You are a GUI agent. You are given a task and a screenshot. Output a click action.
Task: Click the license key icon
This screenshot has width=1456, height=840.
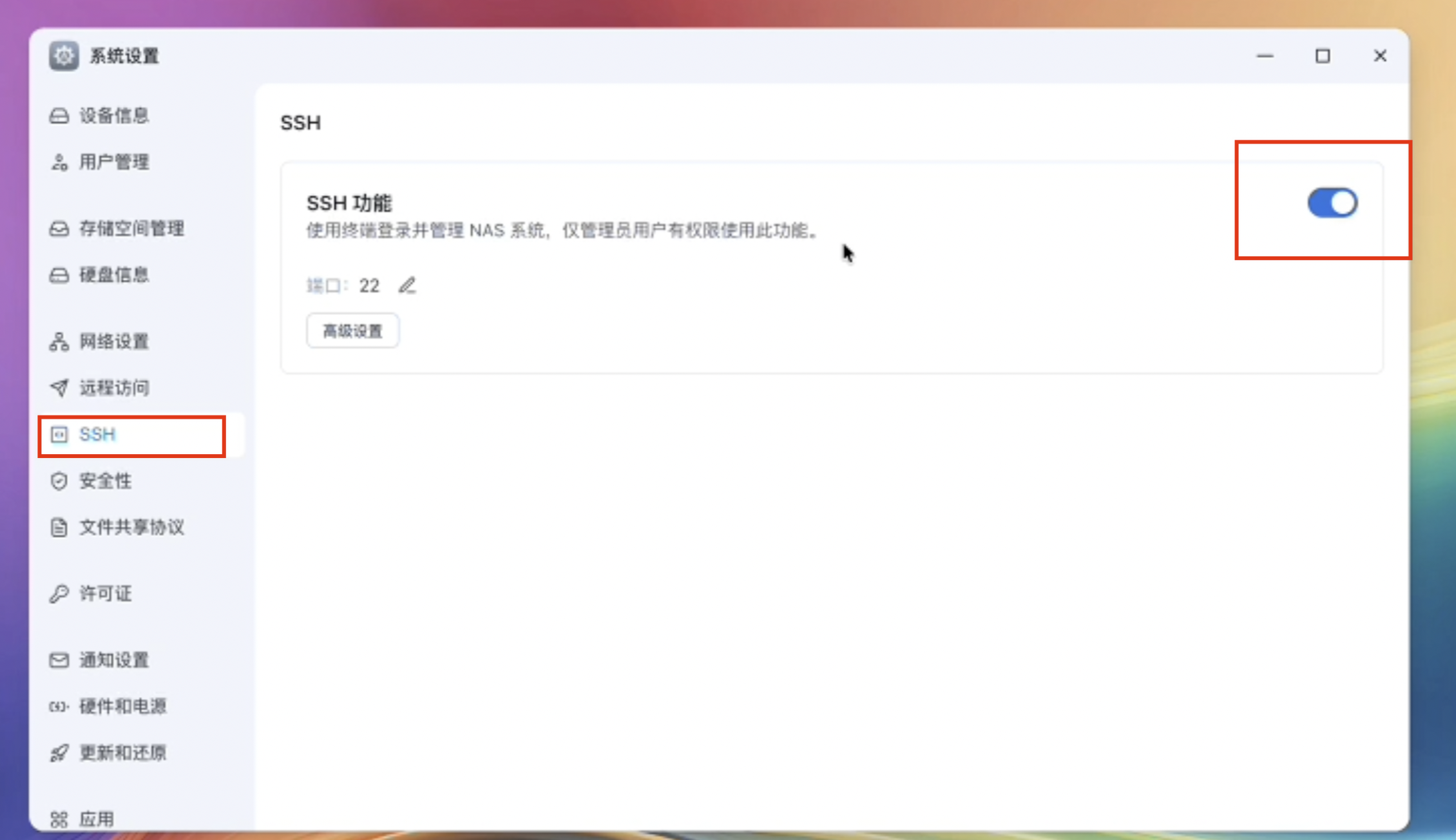coord(59,593)
